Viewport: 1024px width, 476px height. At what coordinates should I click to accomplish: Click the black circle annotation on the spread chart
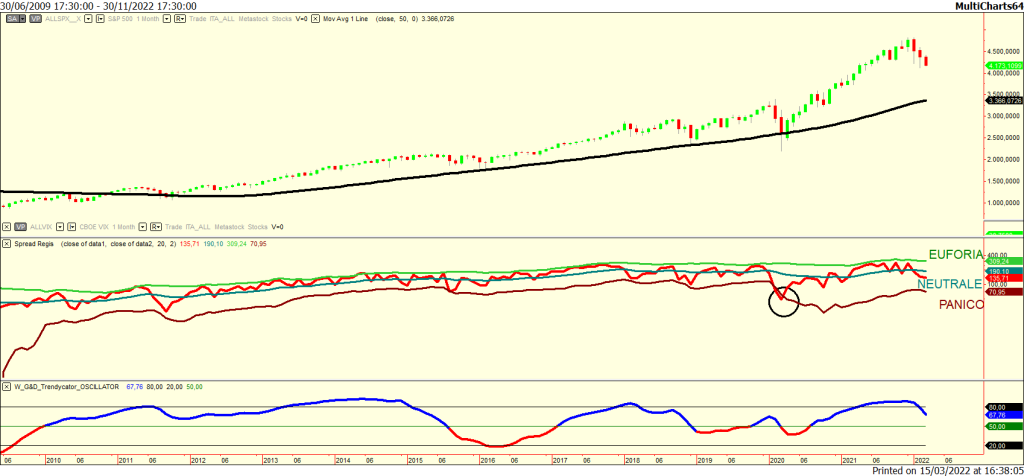tap(783, 301)
